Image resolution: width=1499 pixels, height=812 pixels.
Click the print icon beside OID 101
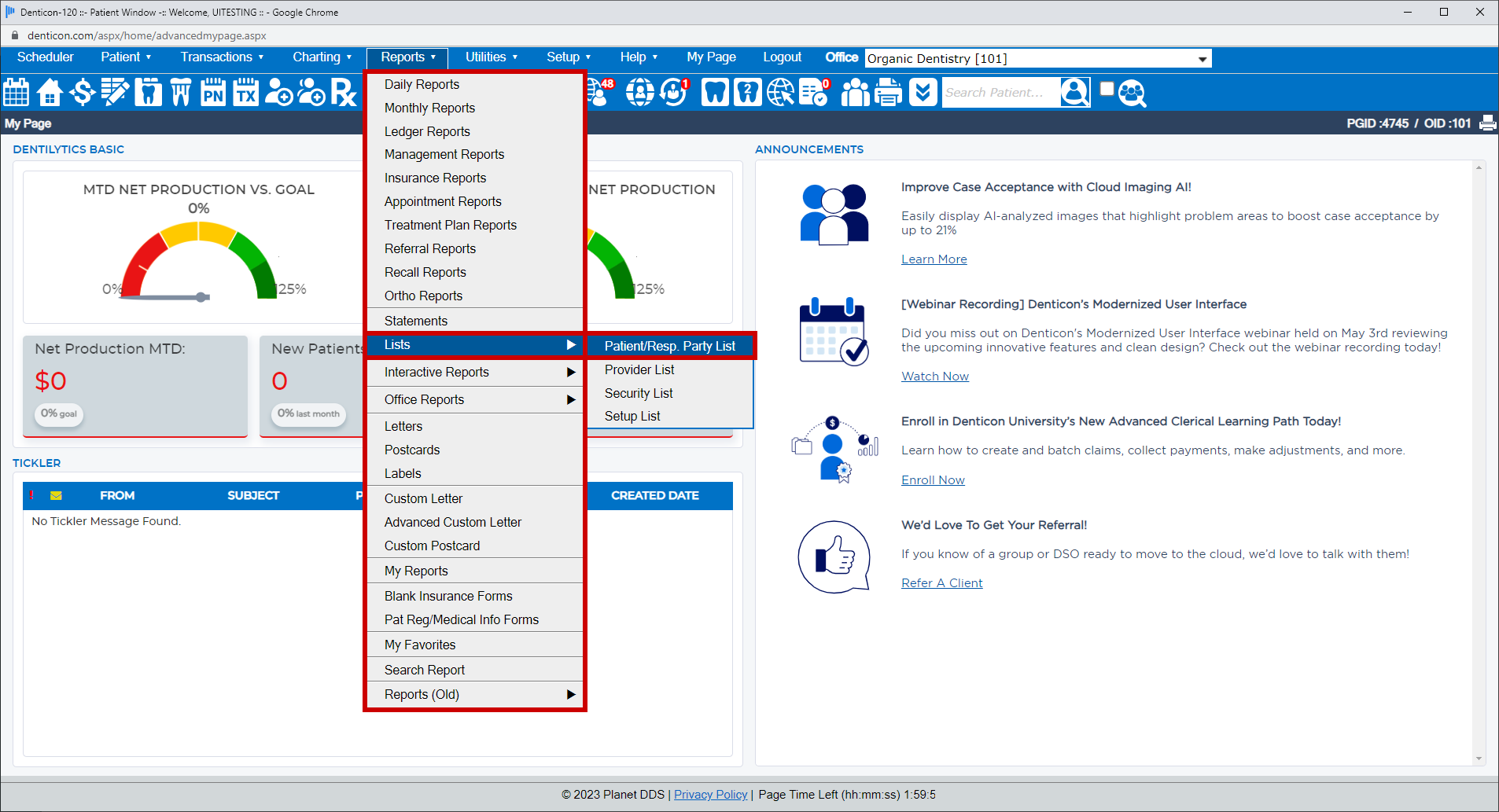point(1488,123)
